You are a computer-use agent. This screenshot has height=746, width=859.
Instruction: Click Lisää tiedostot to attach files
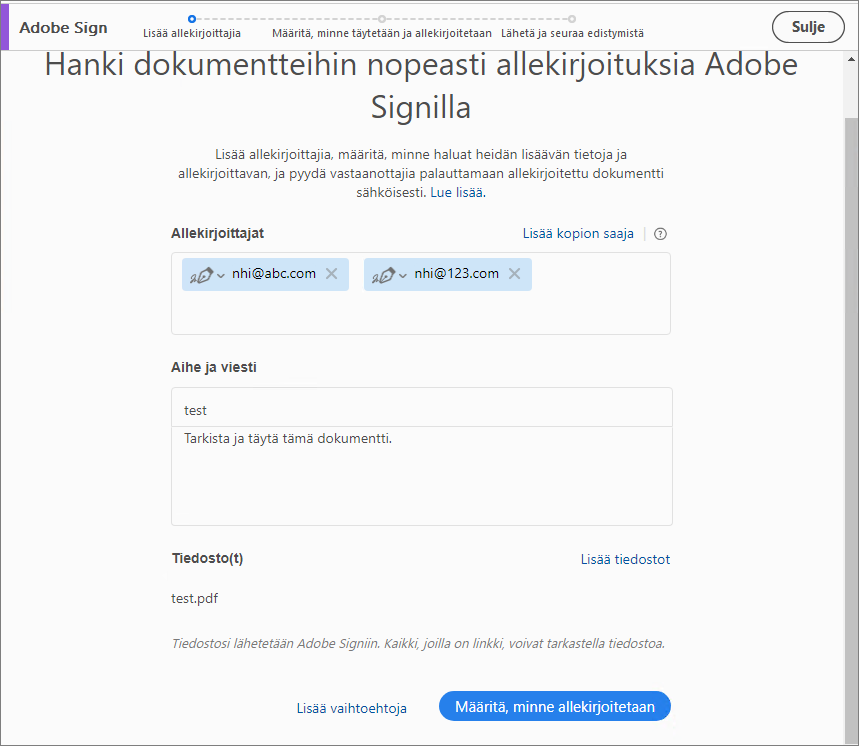pyautogui.click(x=624, y=559)
